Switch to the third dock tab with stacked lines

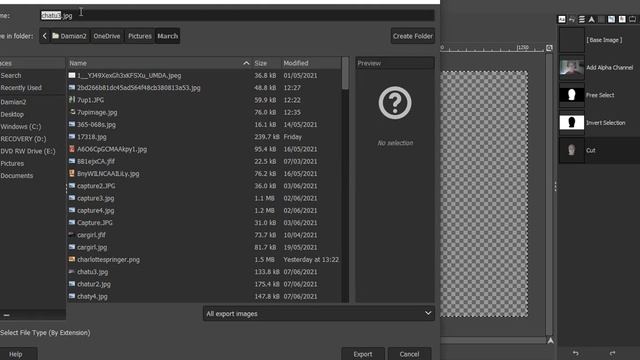point(582,19)
